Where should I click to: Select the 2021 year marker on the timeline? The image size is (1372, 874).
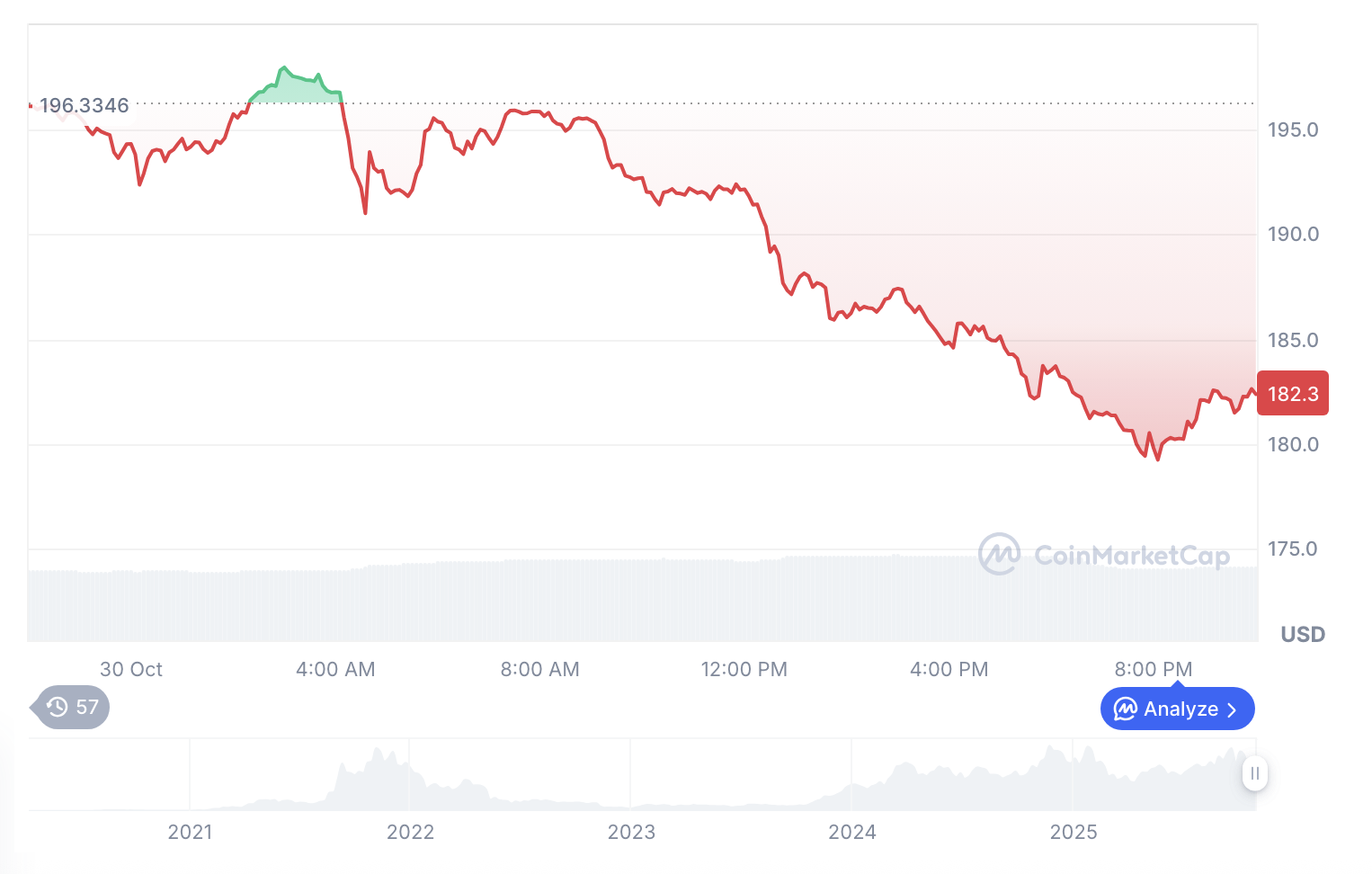tap(191, 832)
